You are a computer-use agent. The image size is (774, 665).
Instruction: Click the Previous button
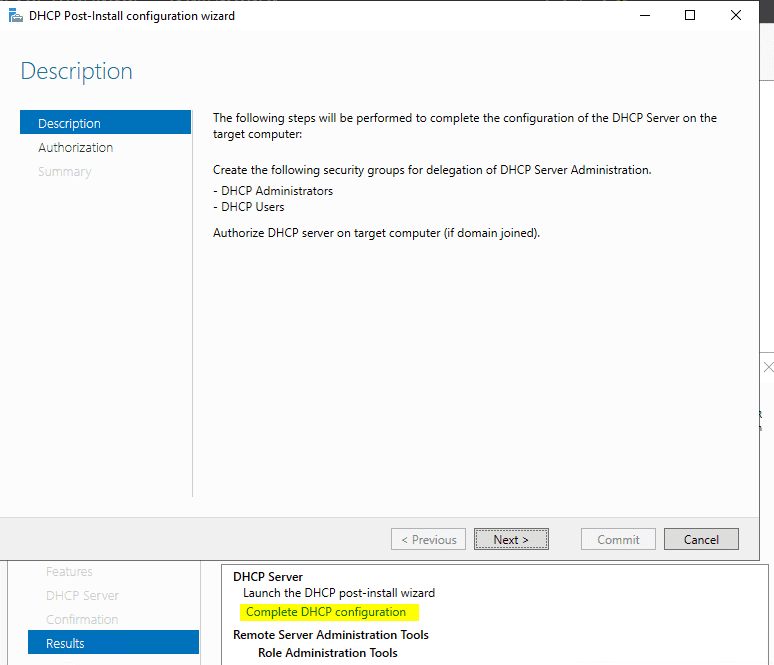pos(428,539)
